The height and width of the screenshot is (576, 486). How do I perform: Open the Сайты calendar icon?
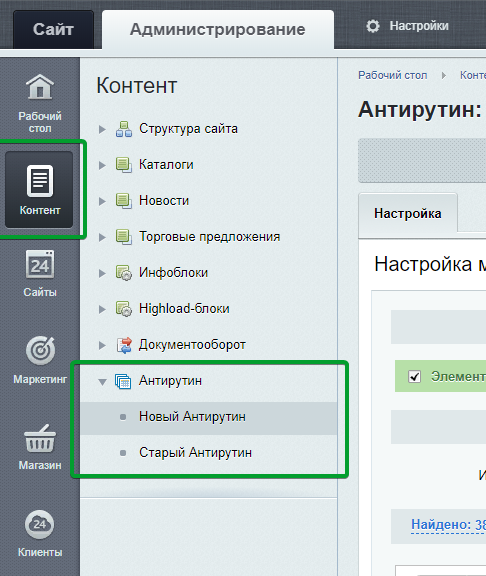[x=40, y=264]
